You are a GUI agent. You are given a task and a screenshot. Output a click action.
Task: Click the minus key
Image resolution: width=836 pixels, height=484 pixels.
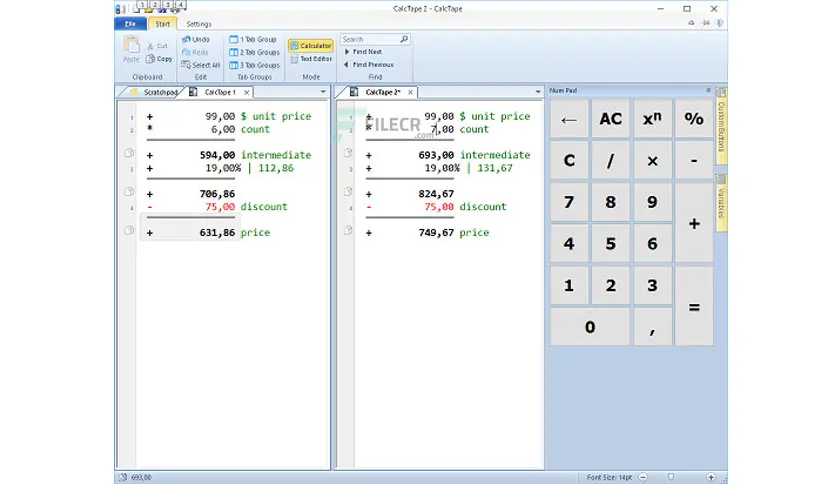pyautogui.click(x=694, y=160)
